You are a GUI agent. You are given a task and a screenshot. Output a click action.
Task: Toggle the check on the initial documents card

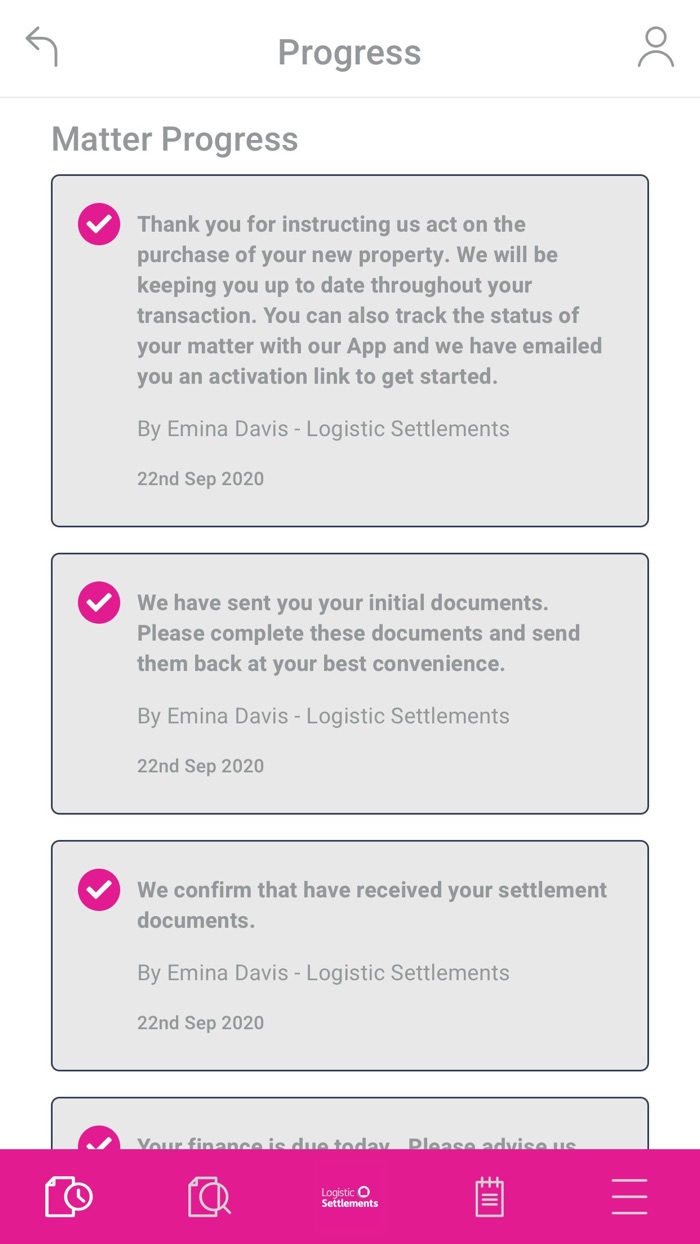(x=98, y=602)
